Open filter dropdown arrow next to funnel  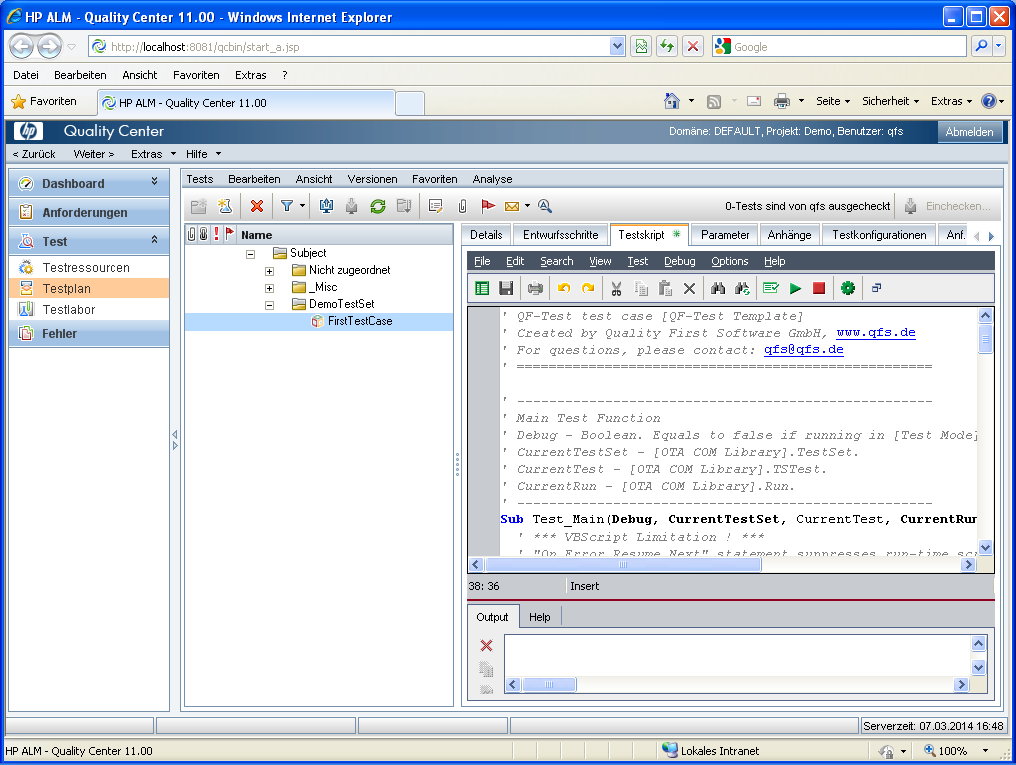(302, 206)
